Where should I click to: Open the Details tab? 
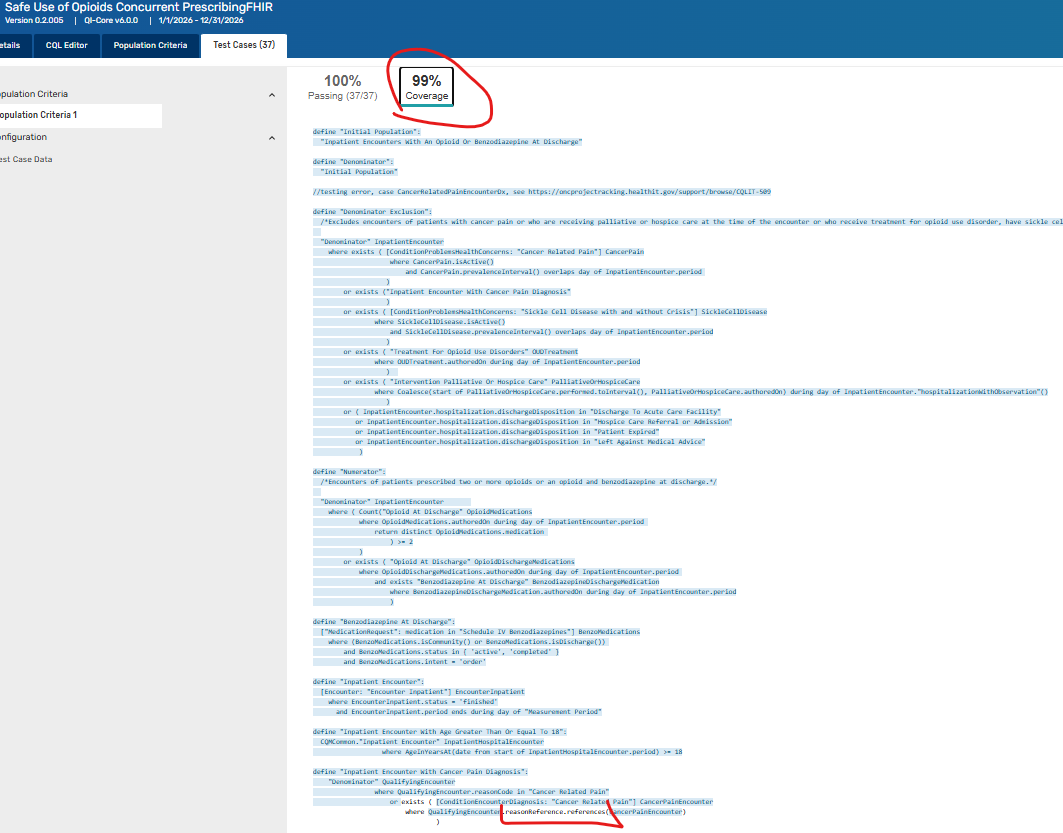click(x=10, y=45)
